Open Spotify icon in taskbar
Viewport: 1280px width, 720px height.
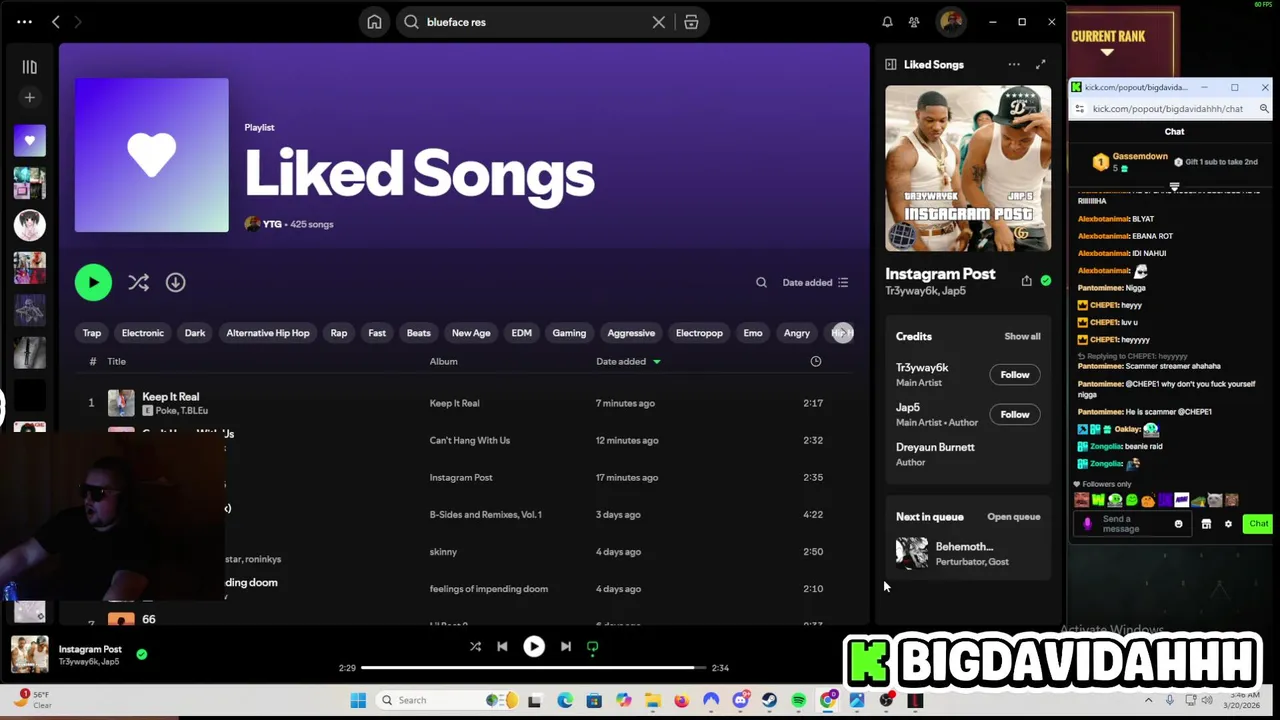pos(799,700)
